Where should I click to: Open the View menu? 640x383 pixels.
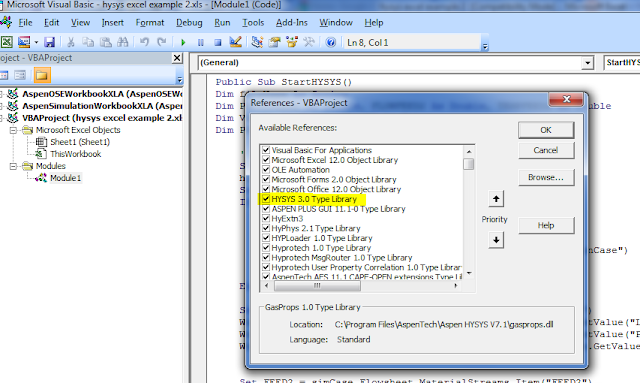(80, 22)
